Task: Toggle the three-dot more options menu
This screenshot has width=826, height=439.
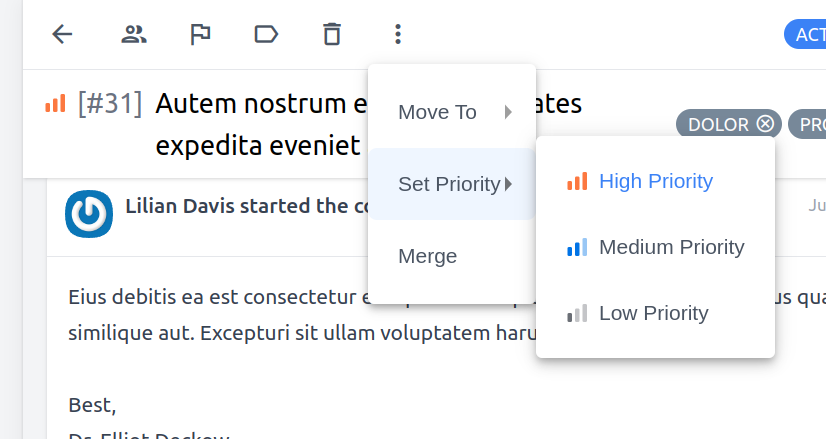Action: tap(398, 35)
